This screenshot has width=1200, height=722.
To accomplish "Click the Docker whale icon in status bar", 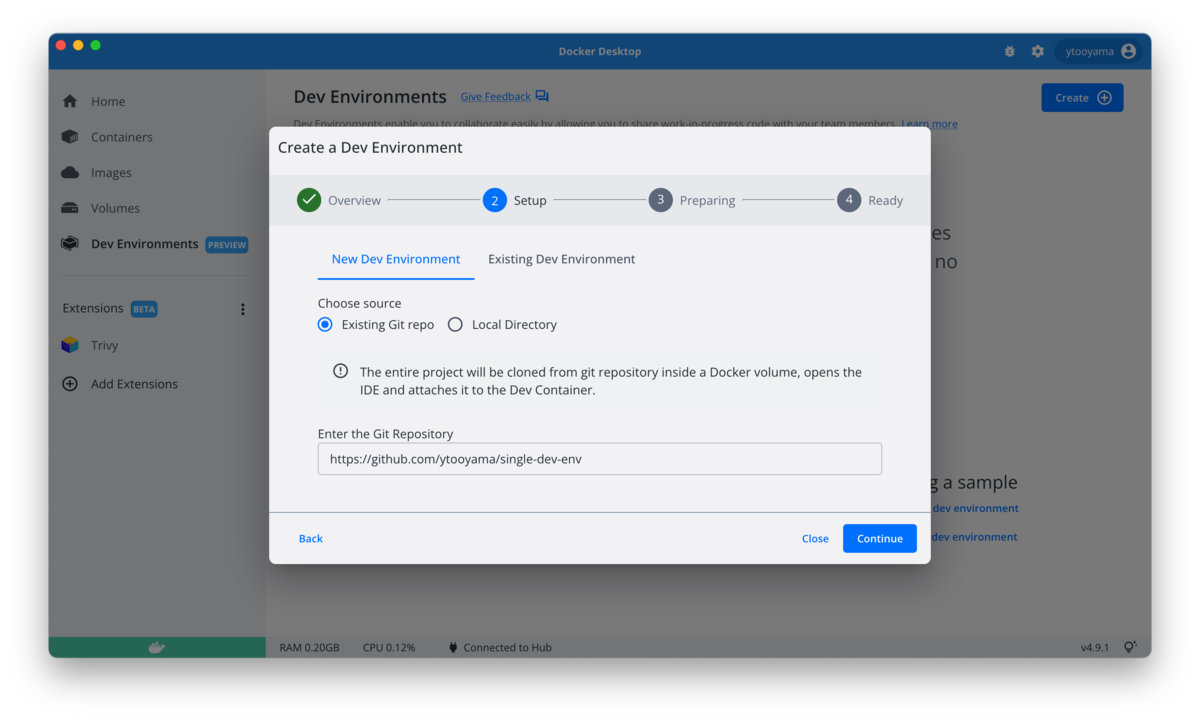I will [x=157, y=647].
